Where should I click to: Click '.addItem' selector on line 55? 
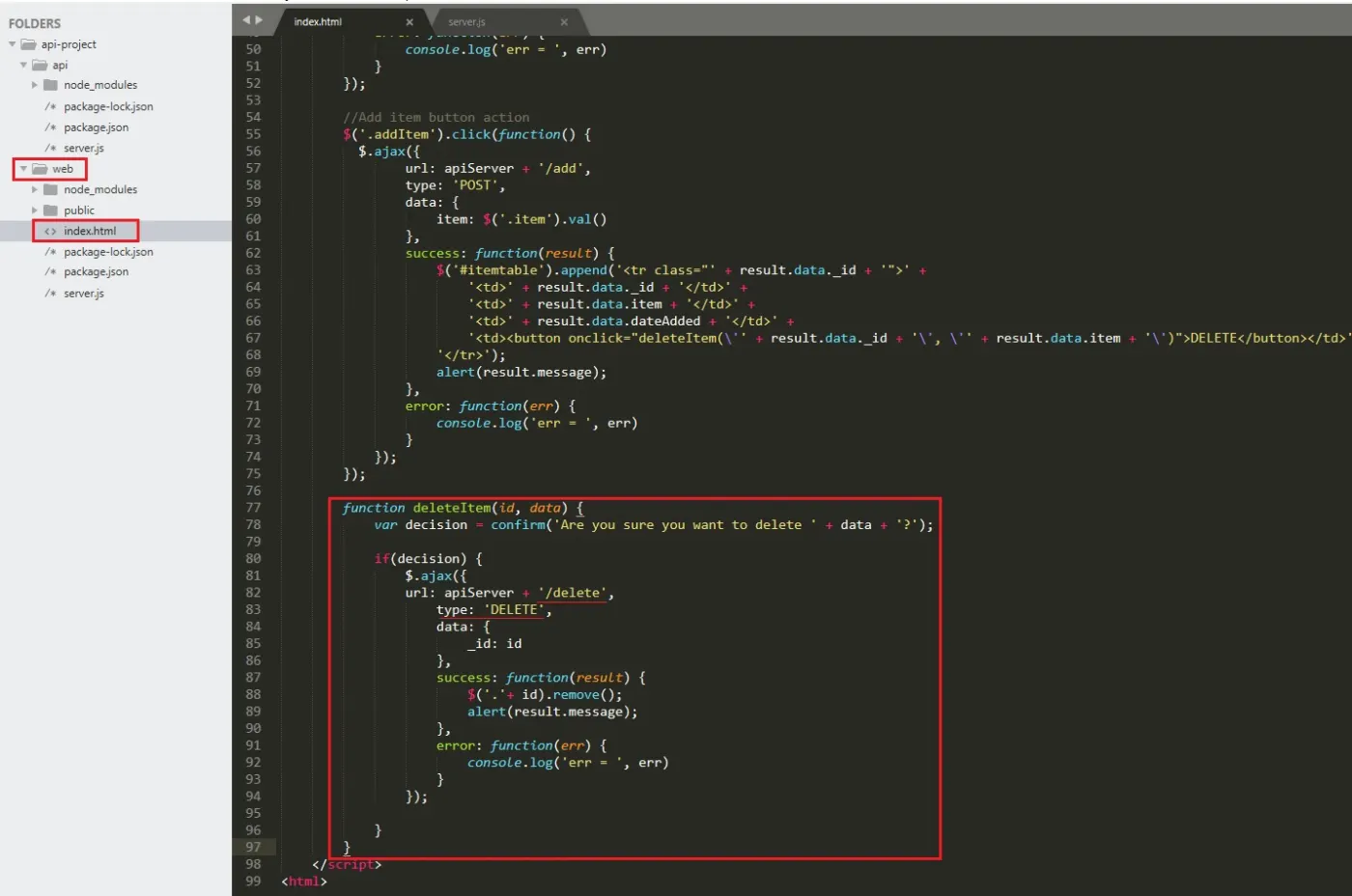pyautogui.click(x=401, y=135)
